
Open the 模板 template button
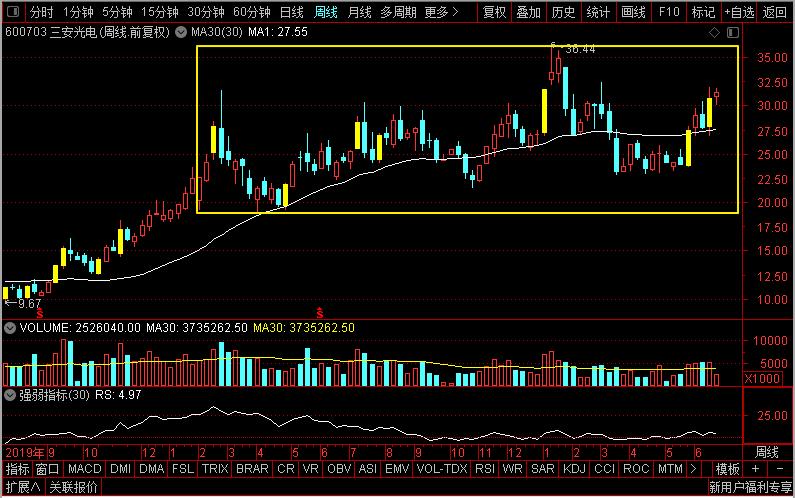727,469
